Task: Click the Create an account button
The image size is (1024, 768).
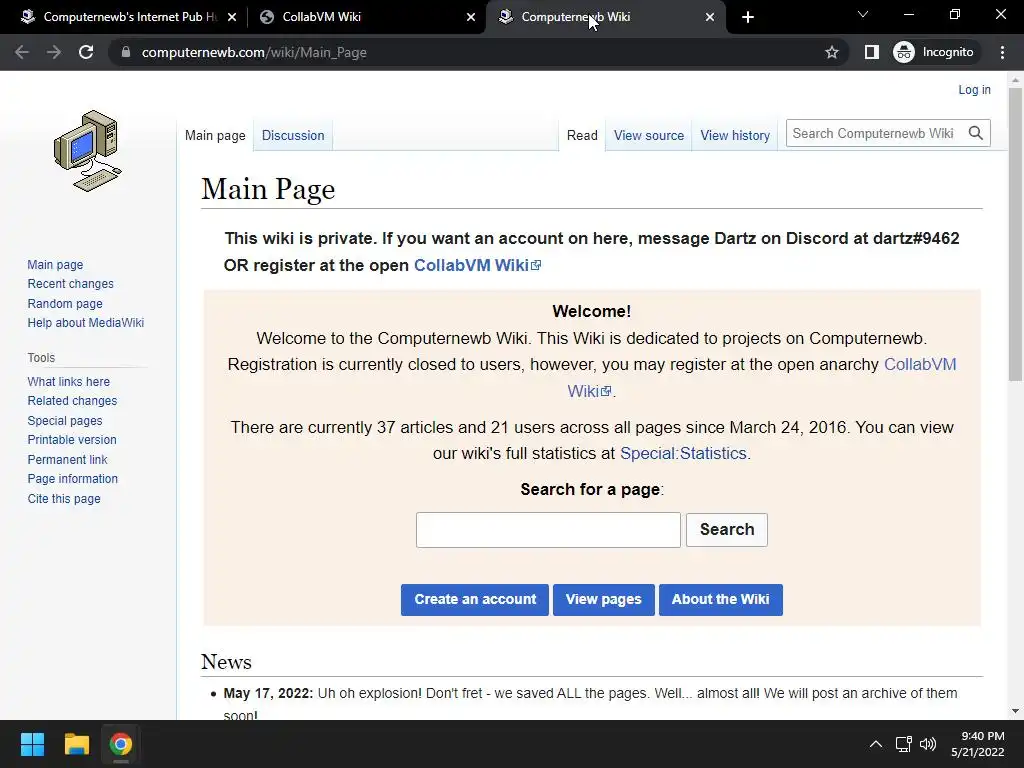Action: [x=475, y=600]
